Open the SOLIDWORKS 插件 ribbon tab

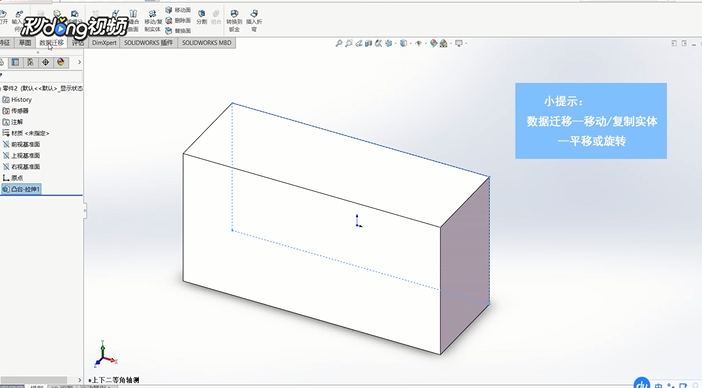(x=148, y=43)
